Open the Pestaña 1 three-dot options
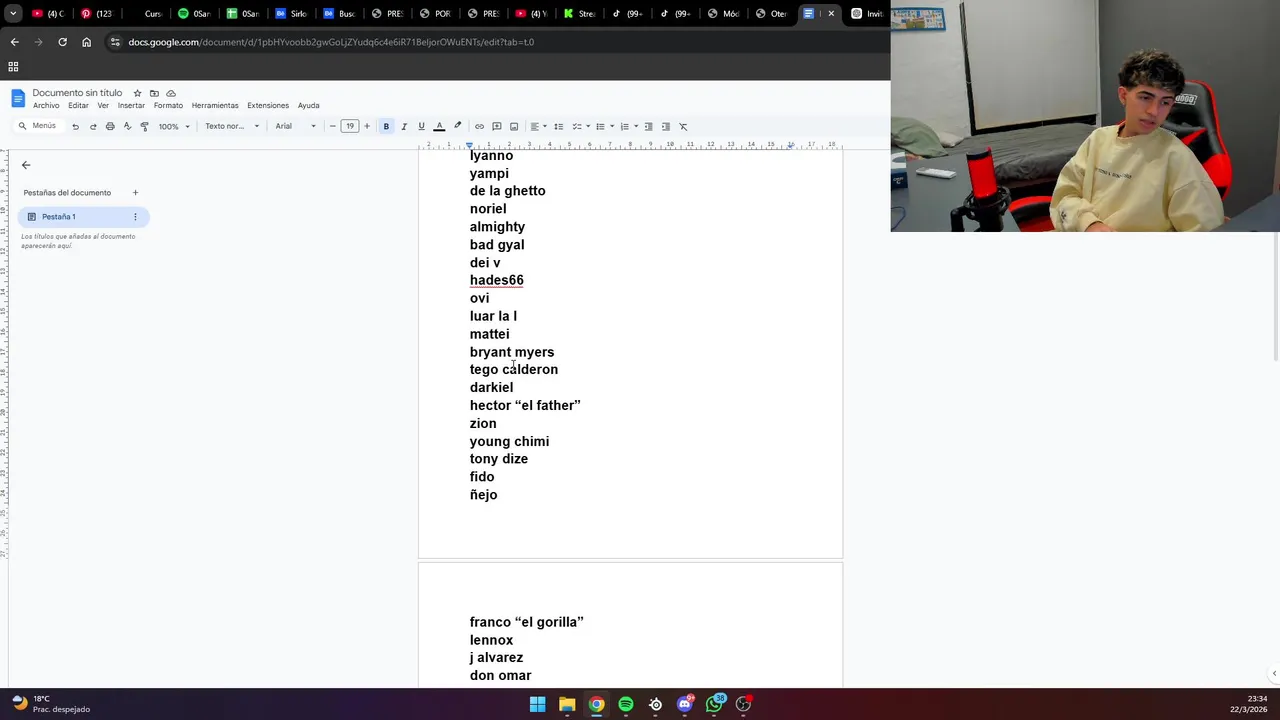Screen dimensions: 1280x720 coord(135,217)
